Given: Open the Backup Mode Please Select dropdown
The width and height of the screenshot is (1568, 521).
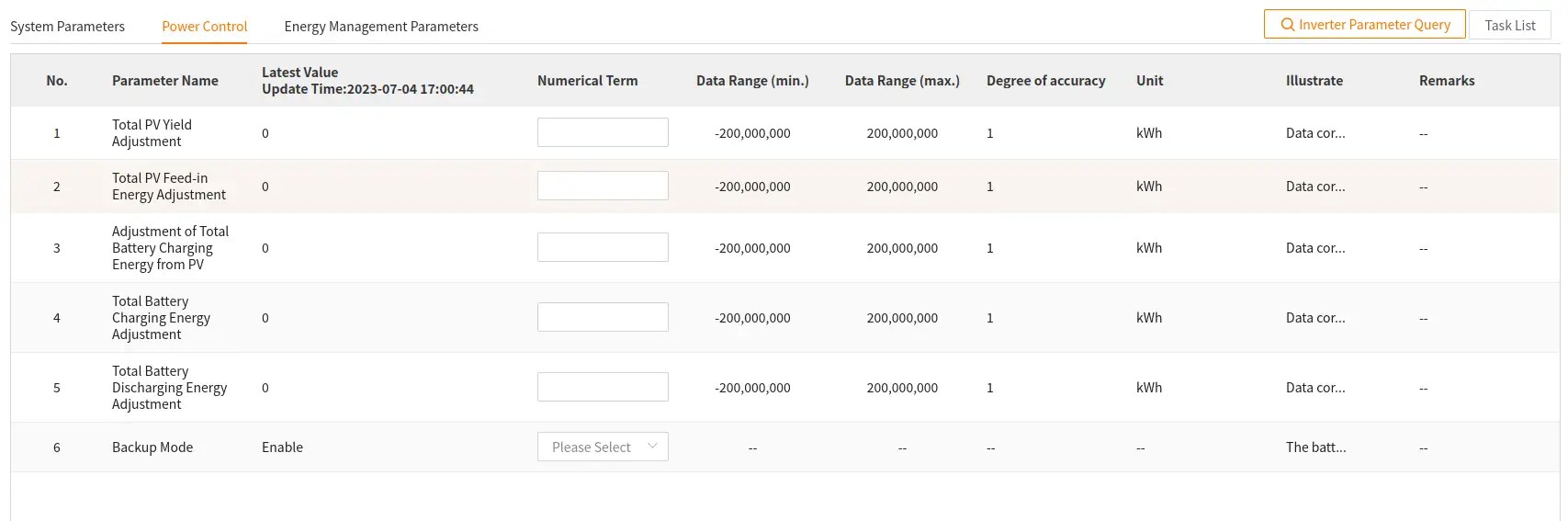Looking at the screenshot, I should click(x=603, y=447).
